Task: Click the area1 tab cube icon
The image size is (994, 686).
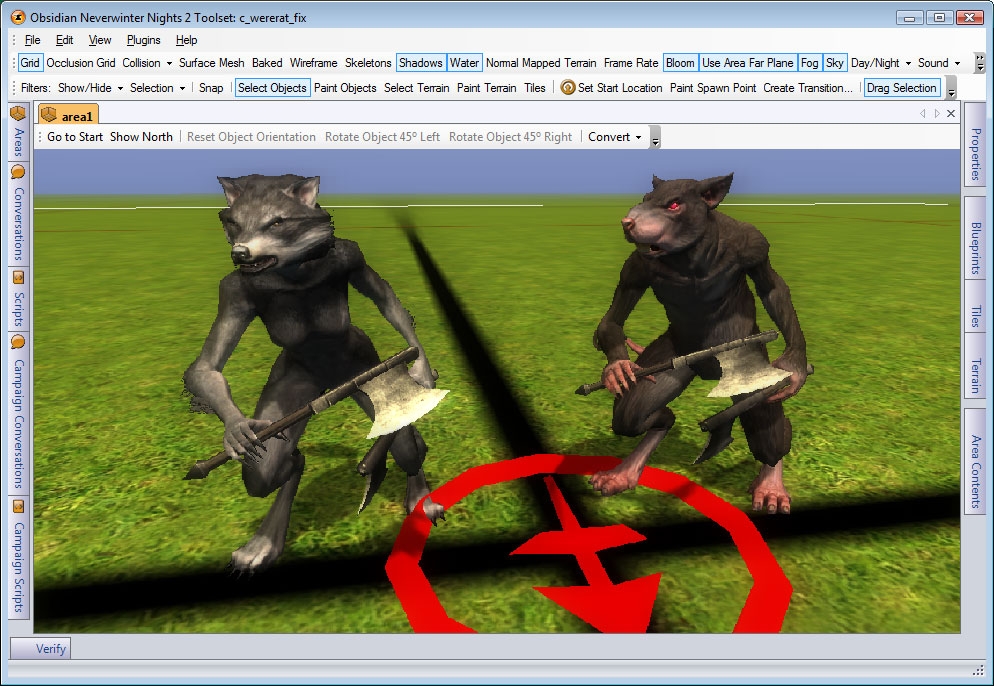Action: click(x=48, y=115)
